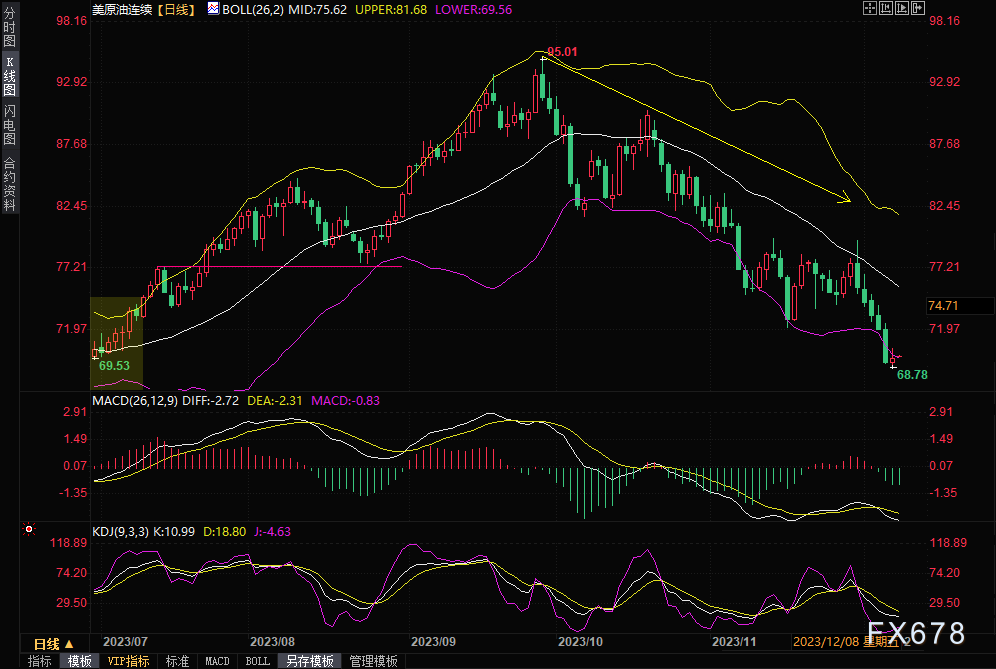Image resolution: width=996 pixels, height=669 pixels.
Task: Click the scroll-to-start chart icon
Action: tap(885, 8)
